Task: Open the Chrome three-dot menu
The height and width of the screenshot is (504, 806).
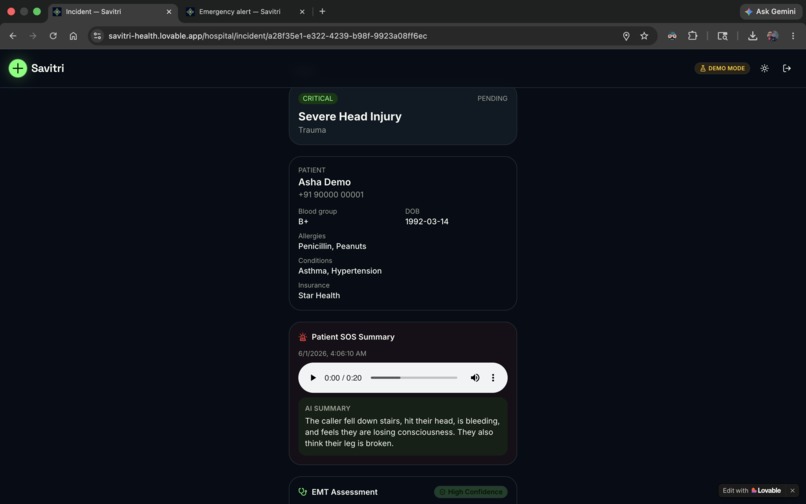Action: (793, 36)
